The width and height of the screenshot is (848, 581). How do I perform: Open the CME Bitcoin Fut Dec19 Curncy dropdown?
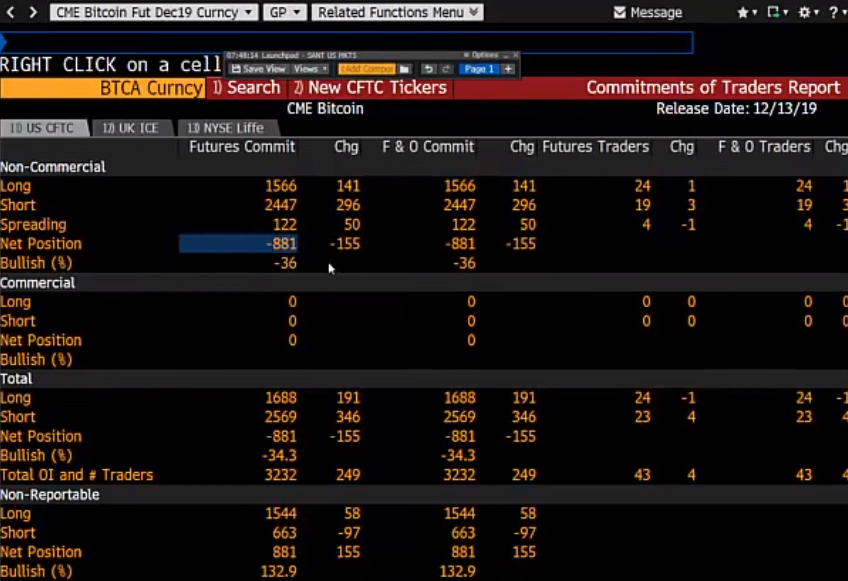pyautogui.click(x=152, y=12)
